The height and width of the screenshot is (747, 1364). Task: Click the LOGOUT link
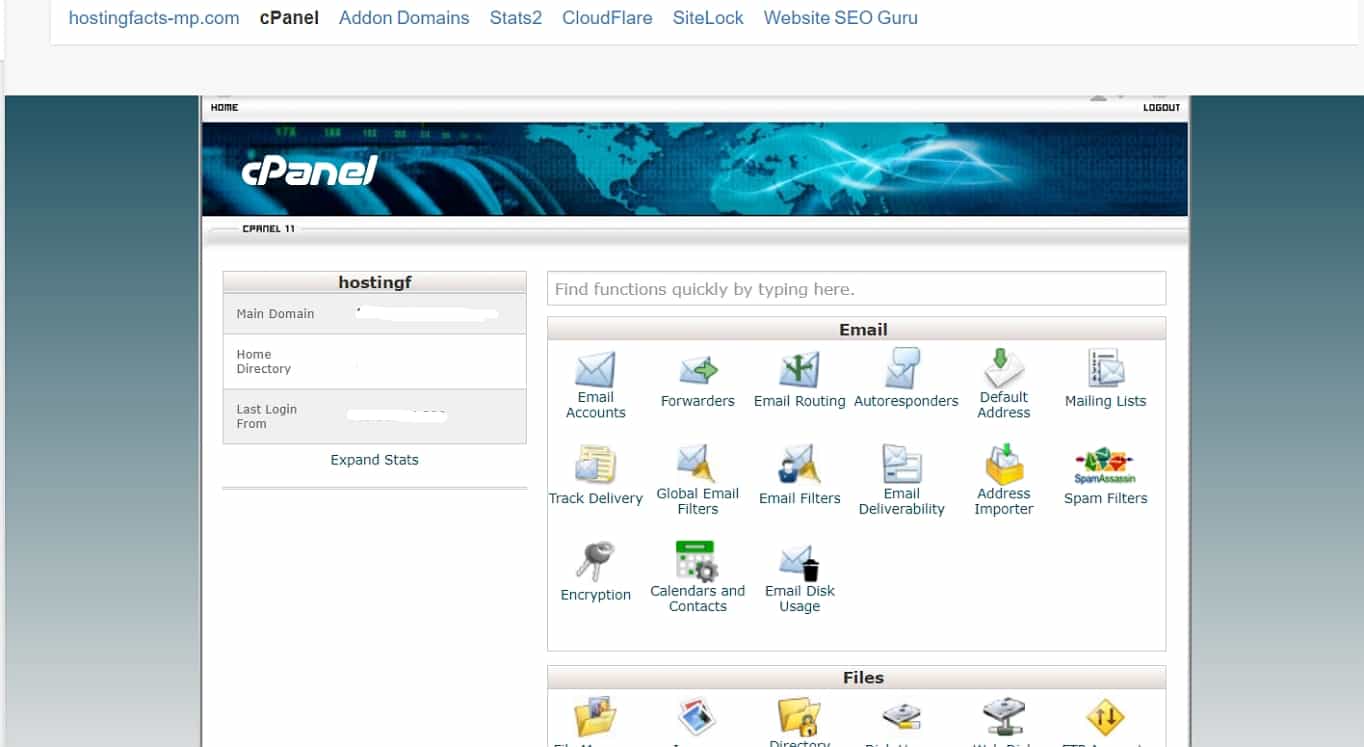tap(1161, 107)
